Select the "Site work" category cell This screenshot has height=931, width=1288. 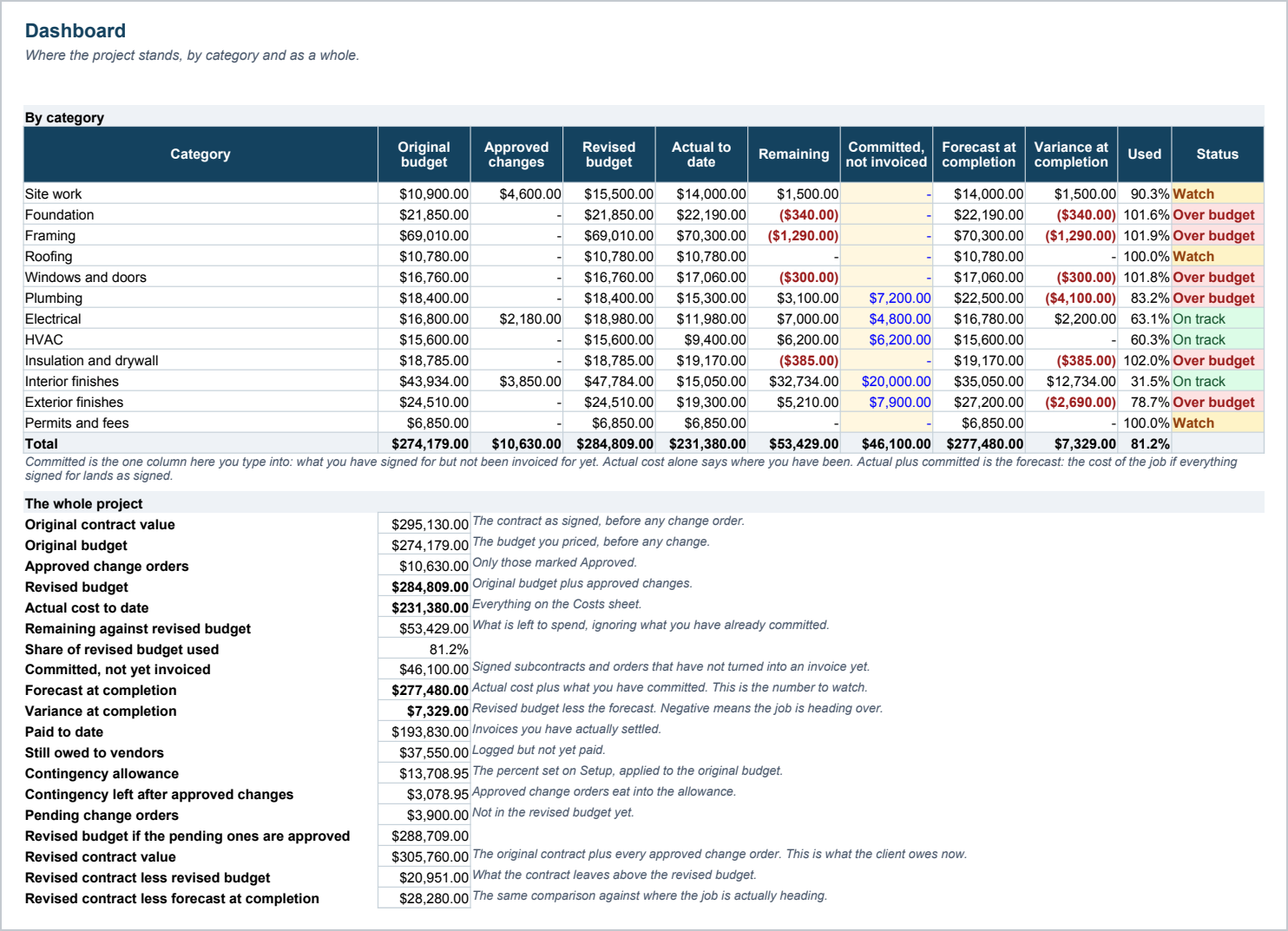coord(200,193)
